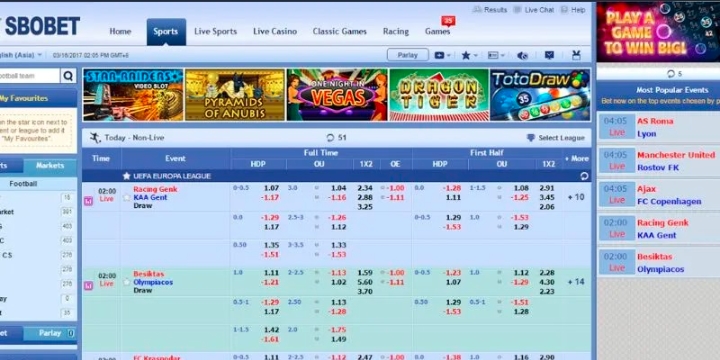The image size is (720, 360).
Task: Click the Select League shield icon
Action: 531,138
